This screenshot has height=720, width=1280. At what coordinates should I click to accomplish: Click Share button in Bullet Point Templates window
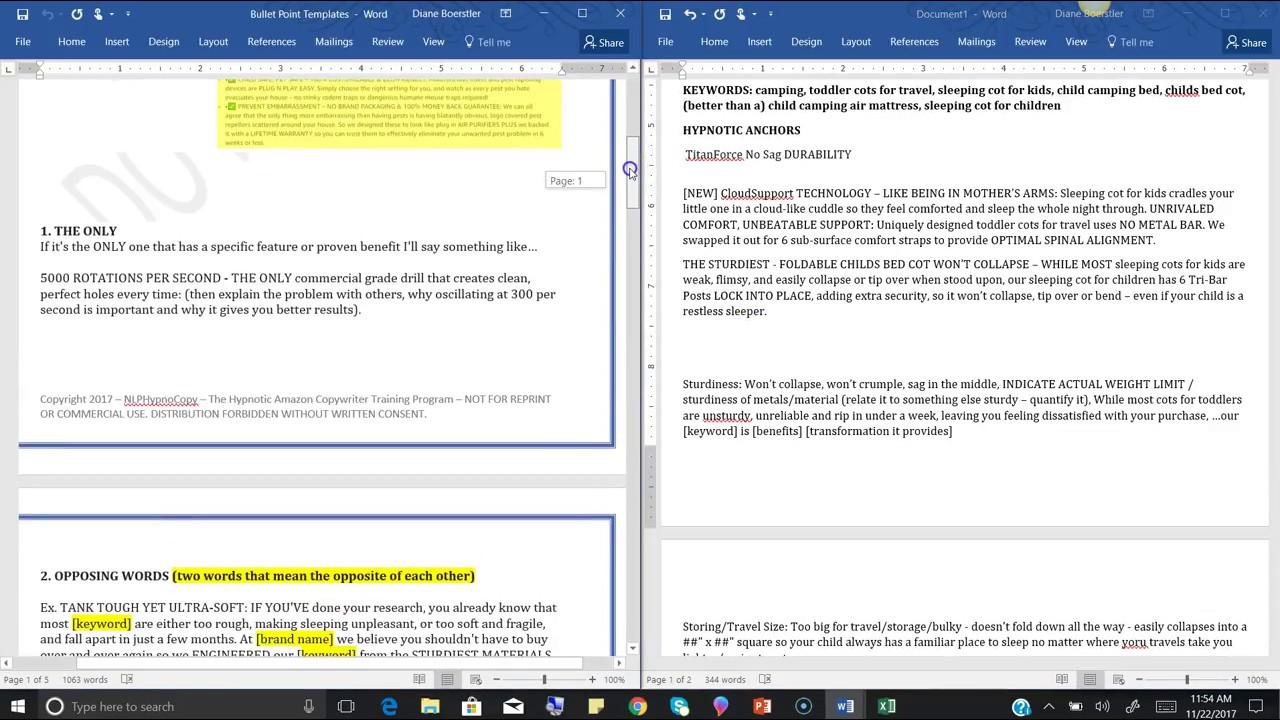[x=604, y=42]
